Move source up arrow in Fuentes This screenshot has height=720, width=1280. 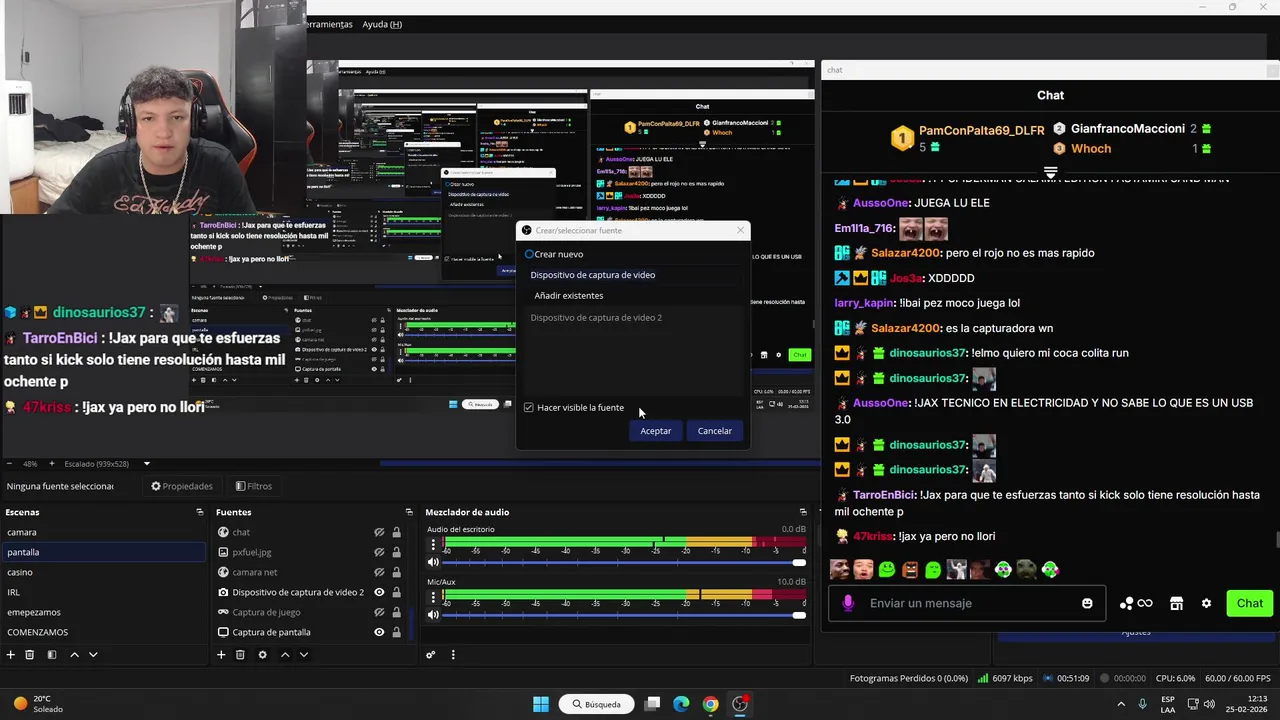pos(285,655)
